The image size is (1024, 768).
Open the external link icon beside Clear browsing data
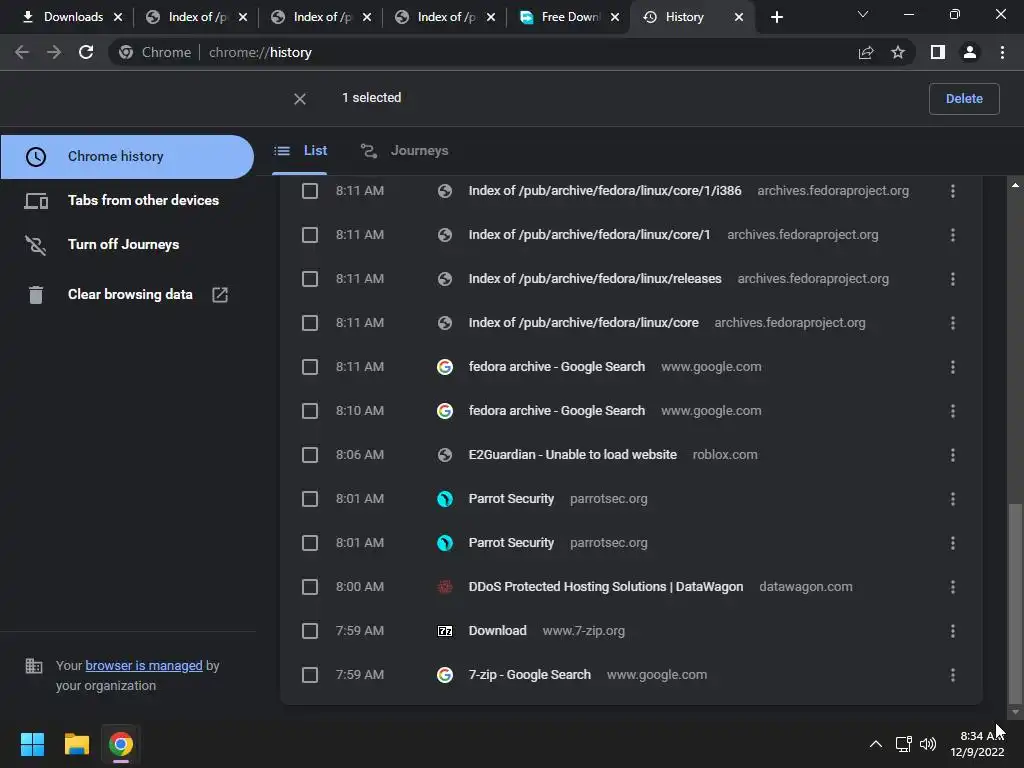tap(220, 295)
